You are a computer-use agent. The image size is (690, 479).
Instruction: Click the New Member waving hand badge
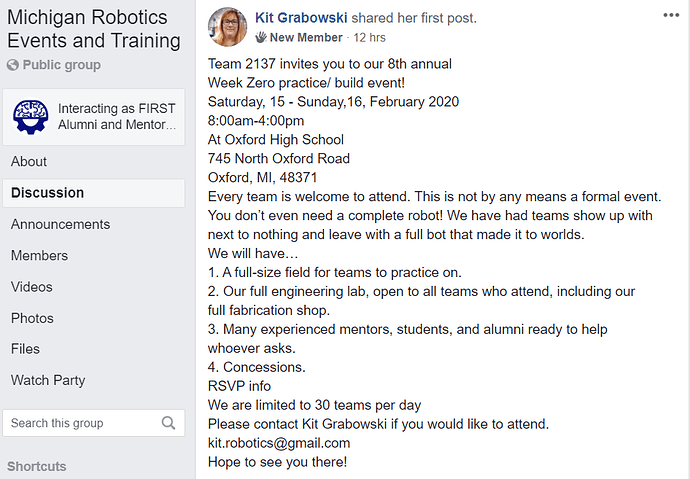coord(261,37)
